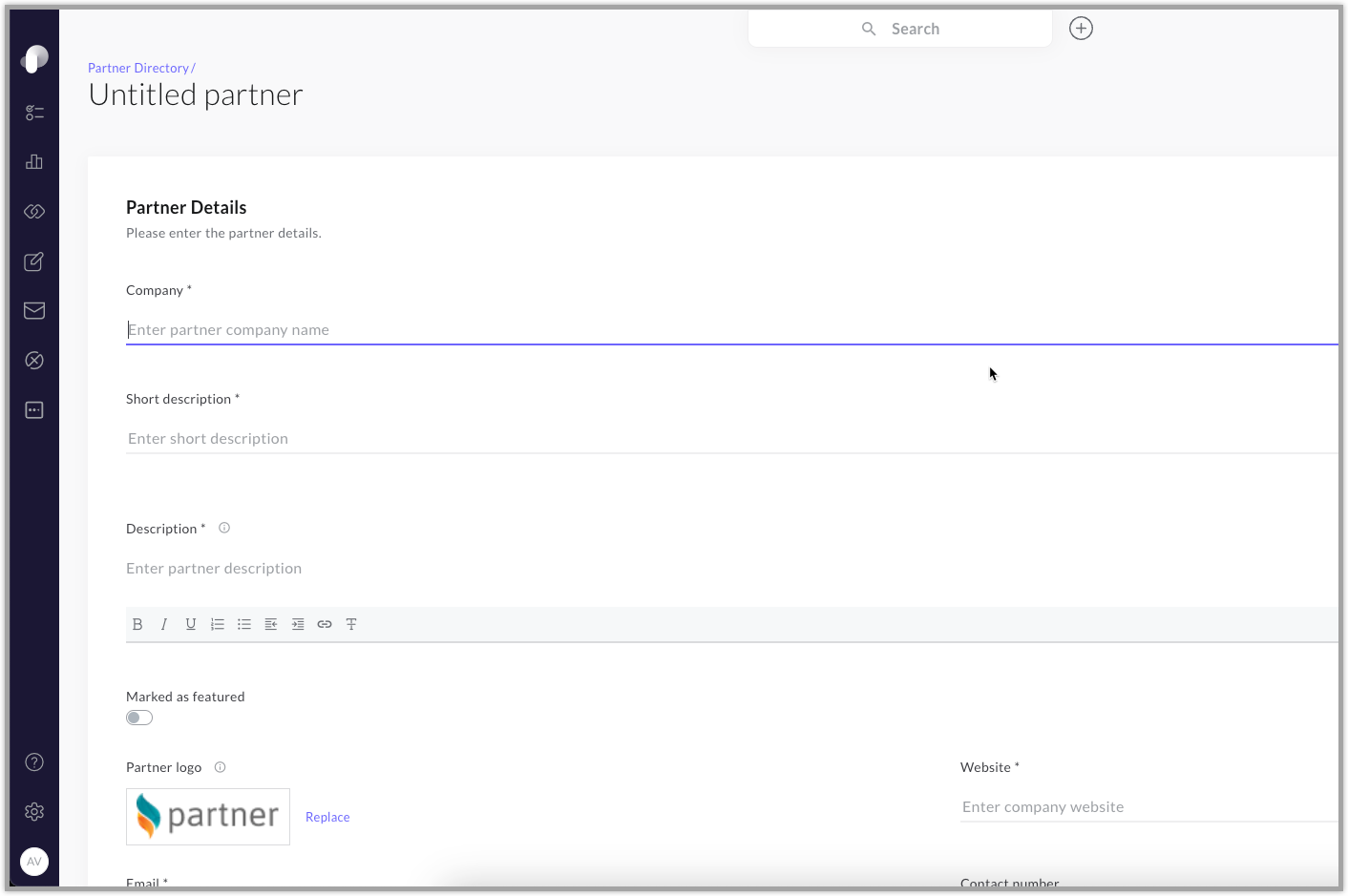Apply italic formatting
1348x896 pixels.
pos(164,623)
